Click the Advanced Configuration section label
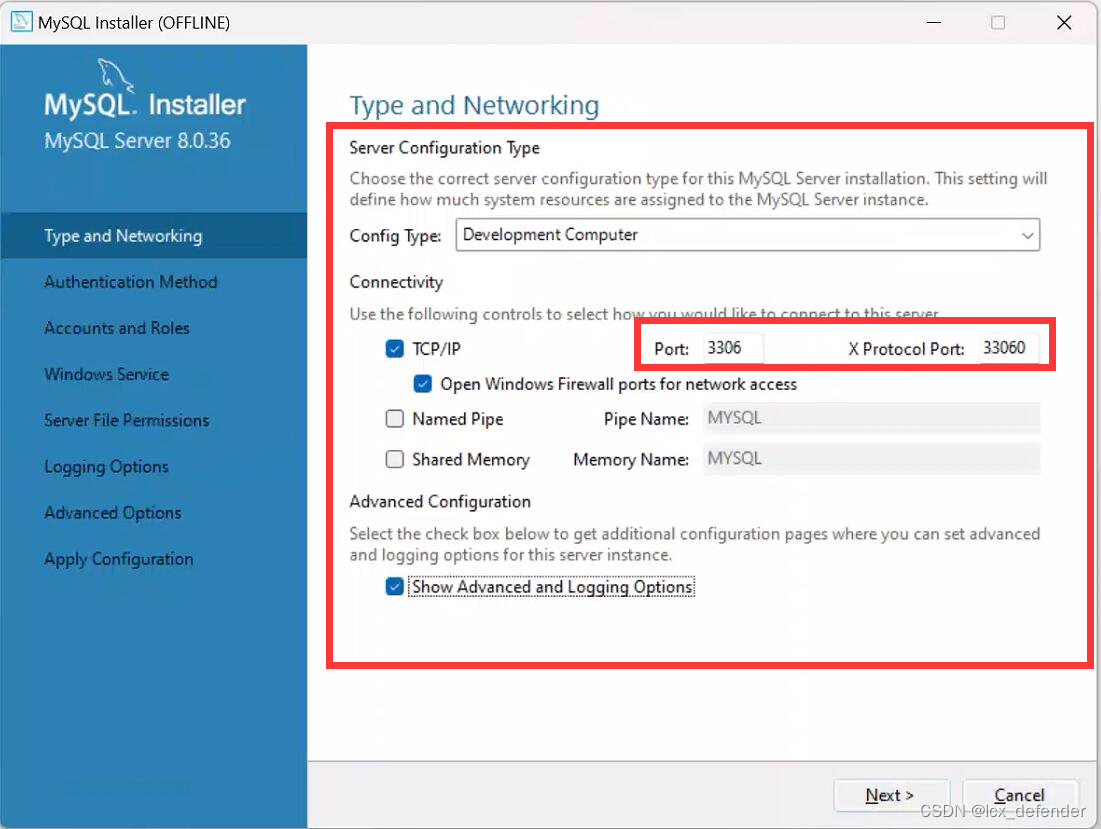This screenshot has height=829, width=1101. tap(440, 502)
